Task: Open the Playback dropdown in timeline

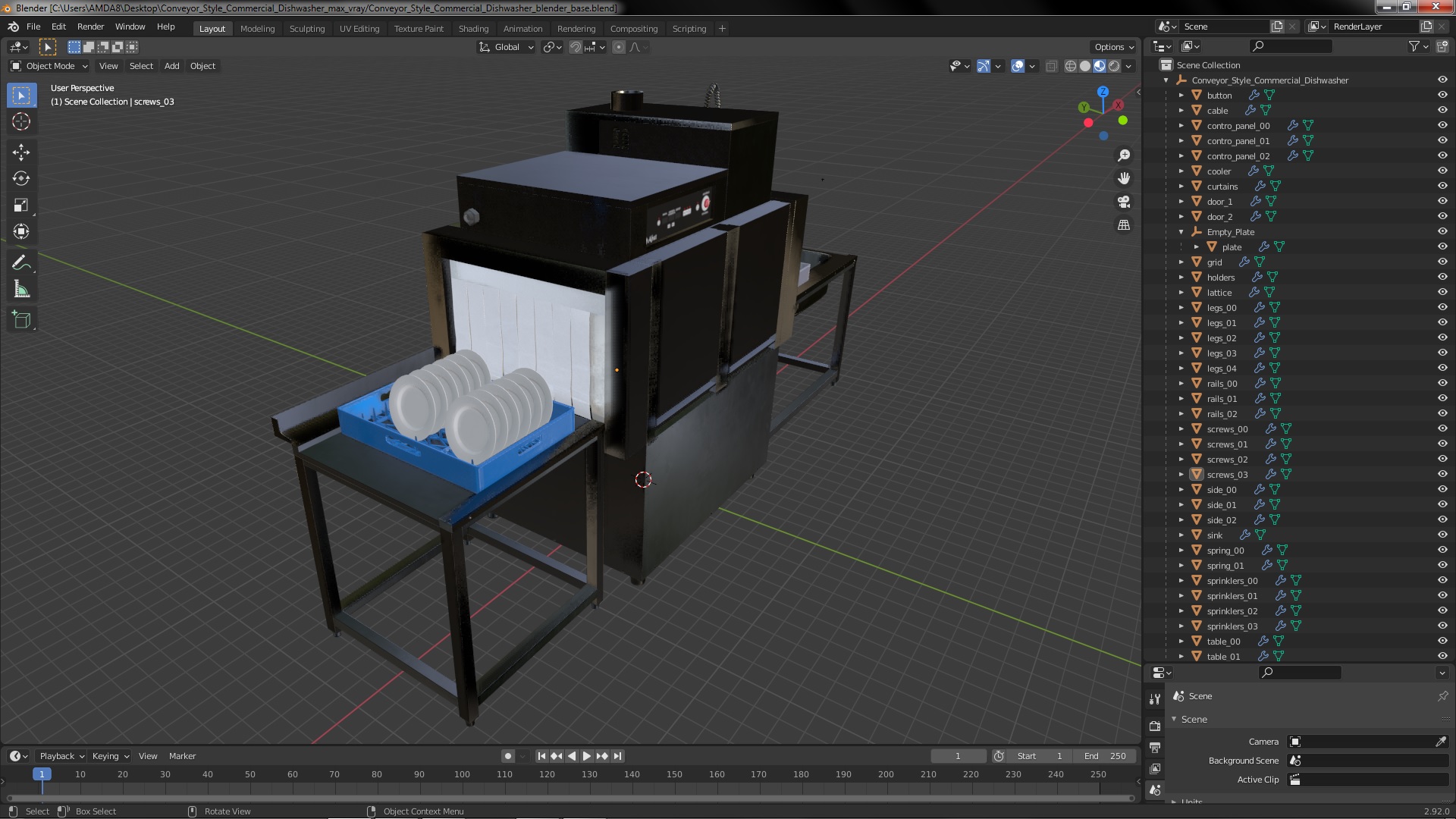Action: 61,756
